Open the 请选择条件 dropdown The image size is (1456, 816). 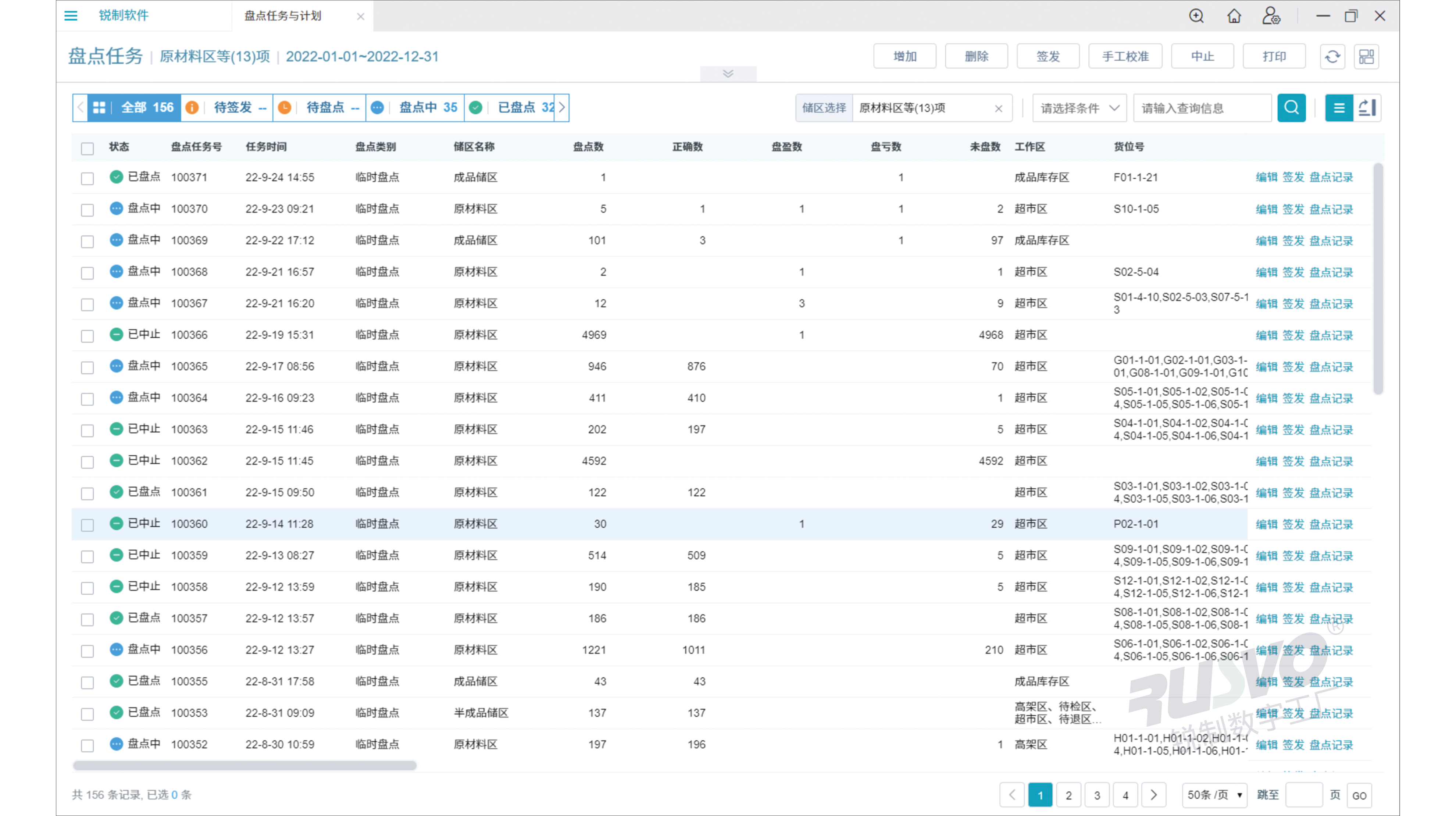pos(1079,108)
